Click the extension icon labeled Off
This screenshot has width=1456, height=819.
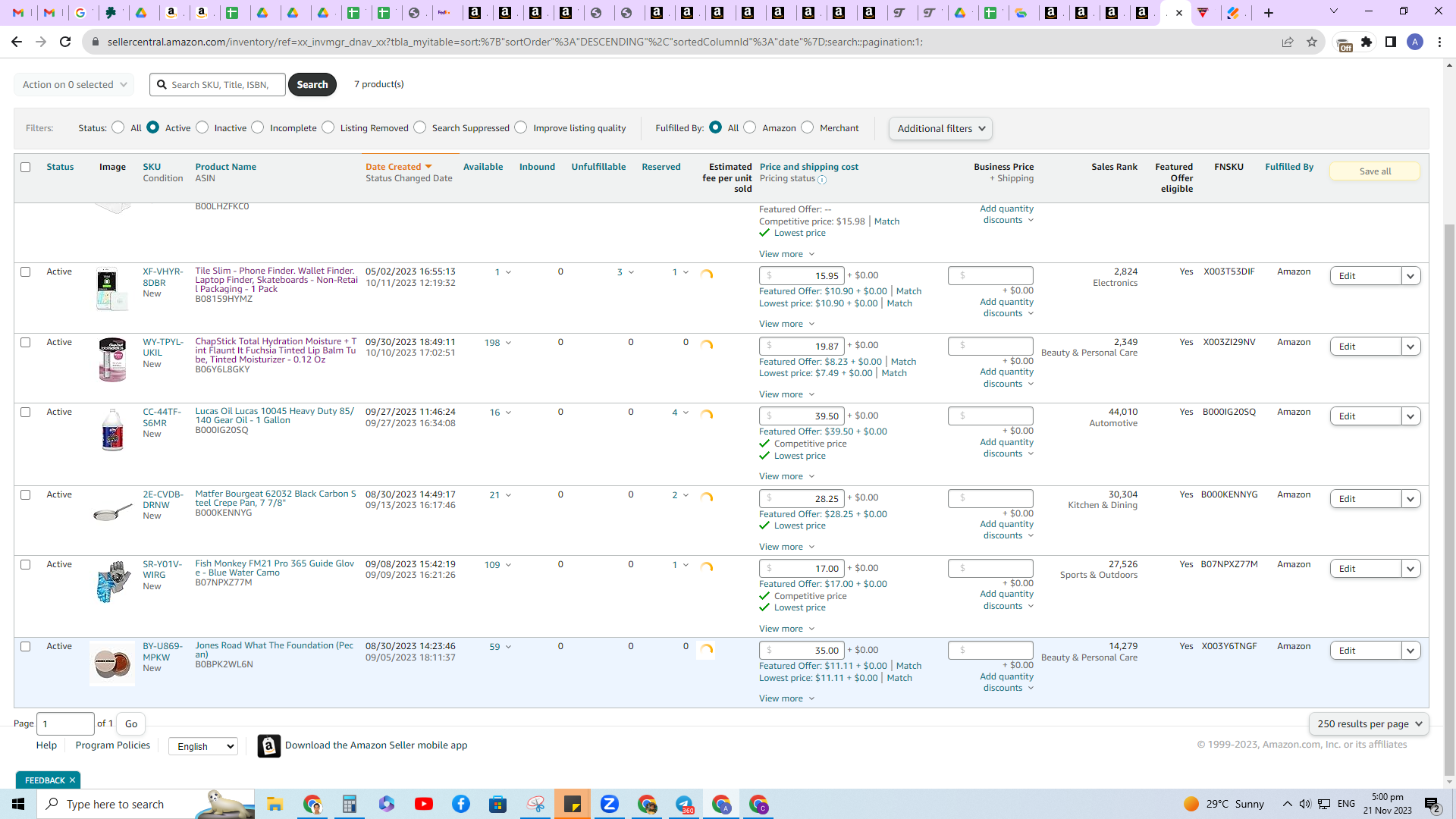pos(1344,43)
